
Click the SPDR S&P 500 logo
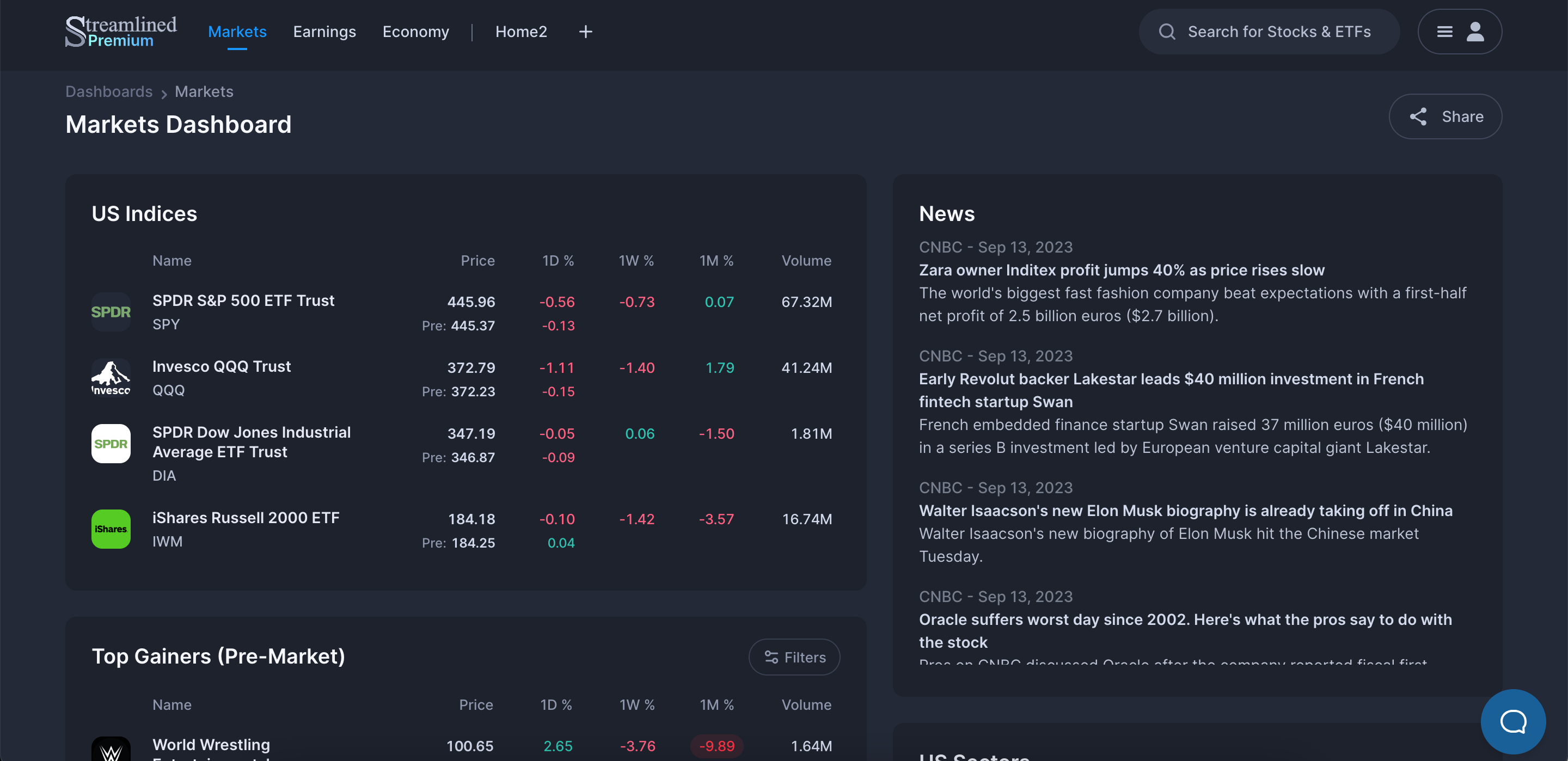click(111, 312)
